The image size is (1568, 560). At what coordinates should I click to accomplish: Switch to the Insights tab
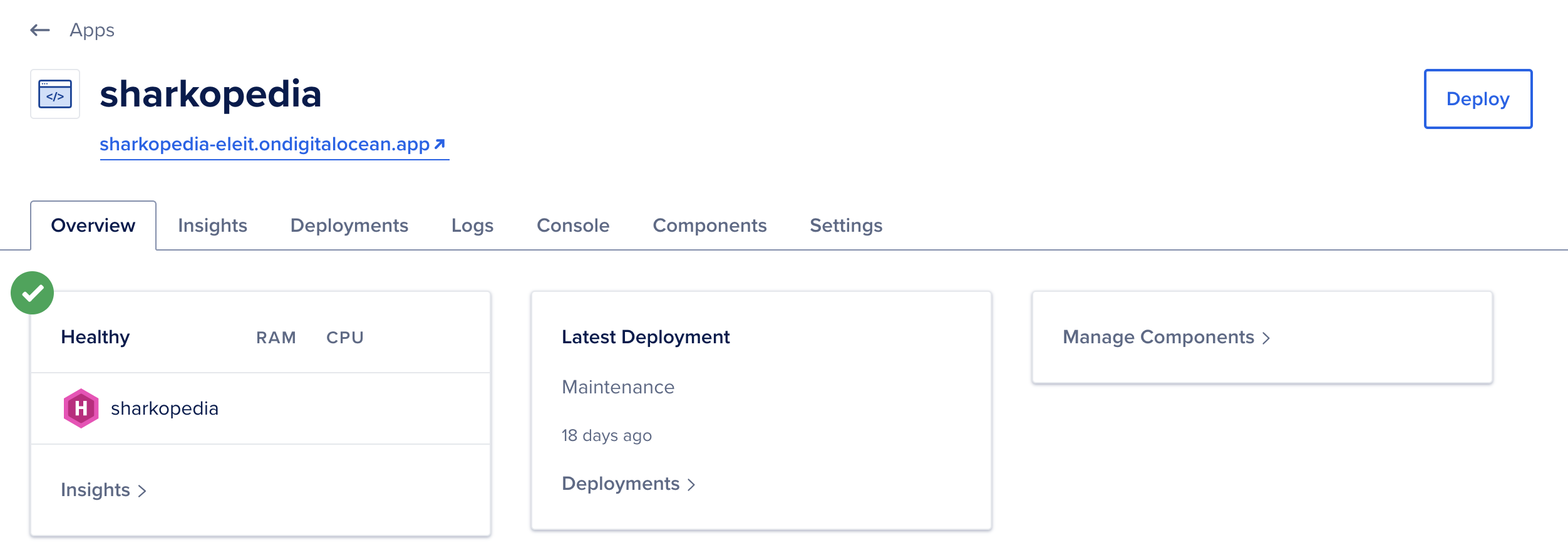click(212, 226)
